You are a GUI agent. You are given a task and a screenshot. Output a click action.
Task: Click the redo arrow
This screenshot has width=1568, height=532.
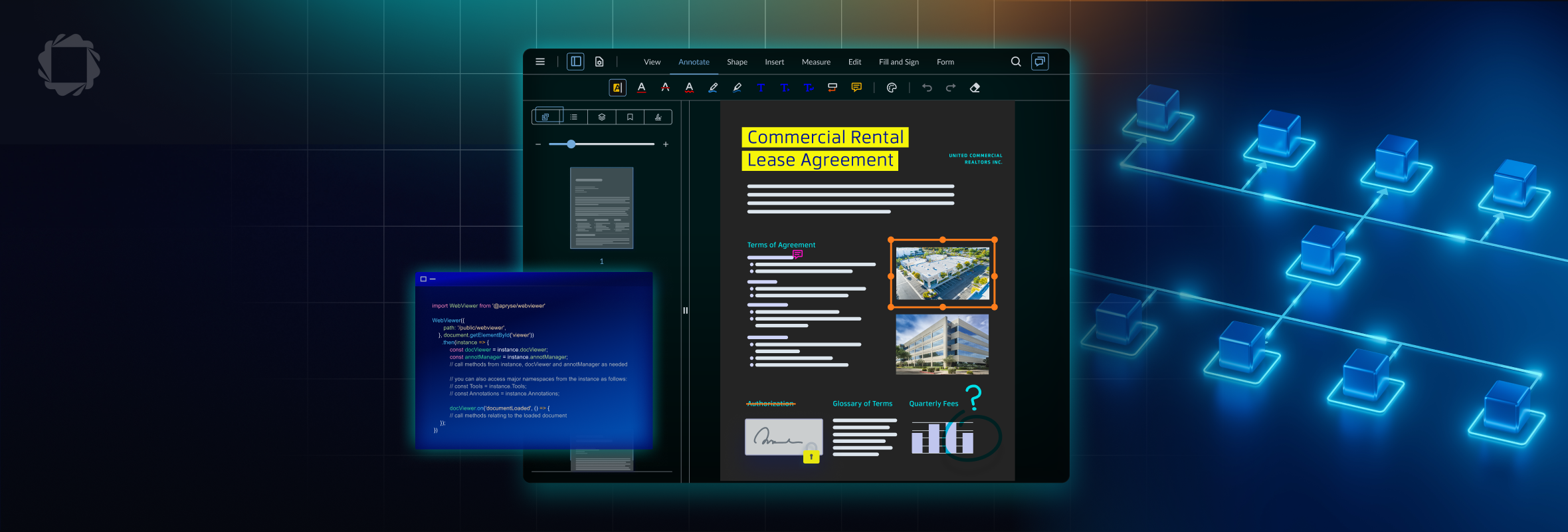(951, 88)
